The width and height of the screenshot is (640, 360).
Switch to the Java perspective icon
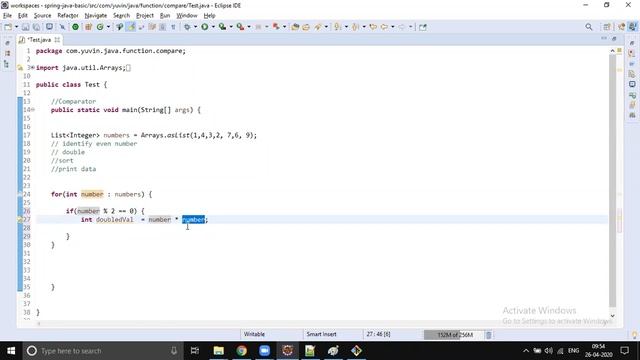pos(632,27)
